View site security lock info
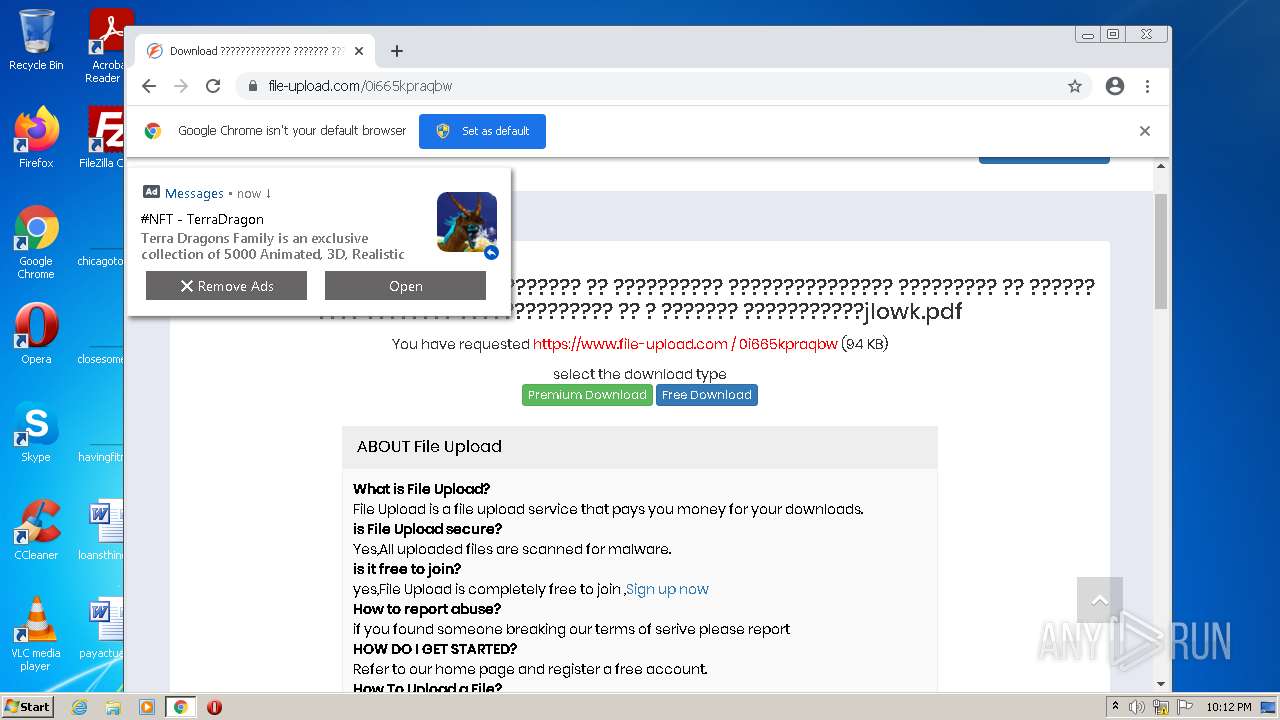The image size is (1280, 720). click(x=253, y=86)
